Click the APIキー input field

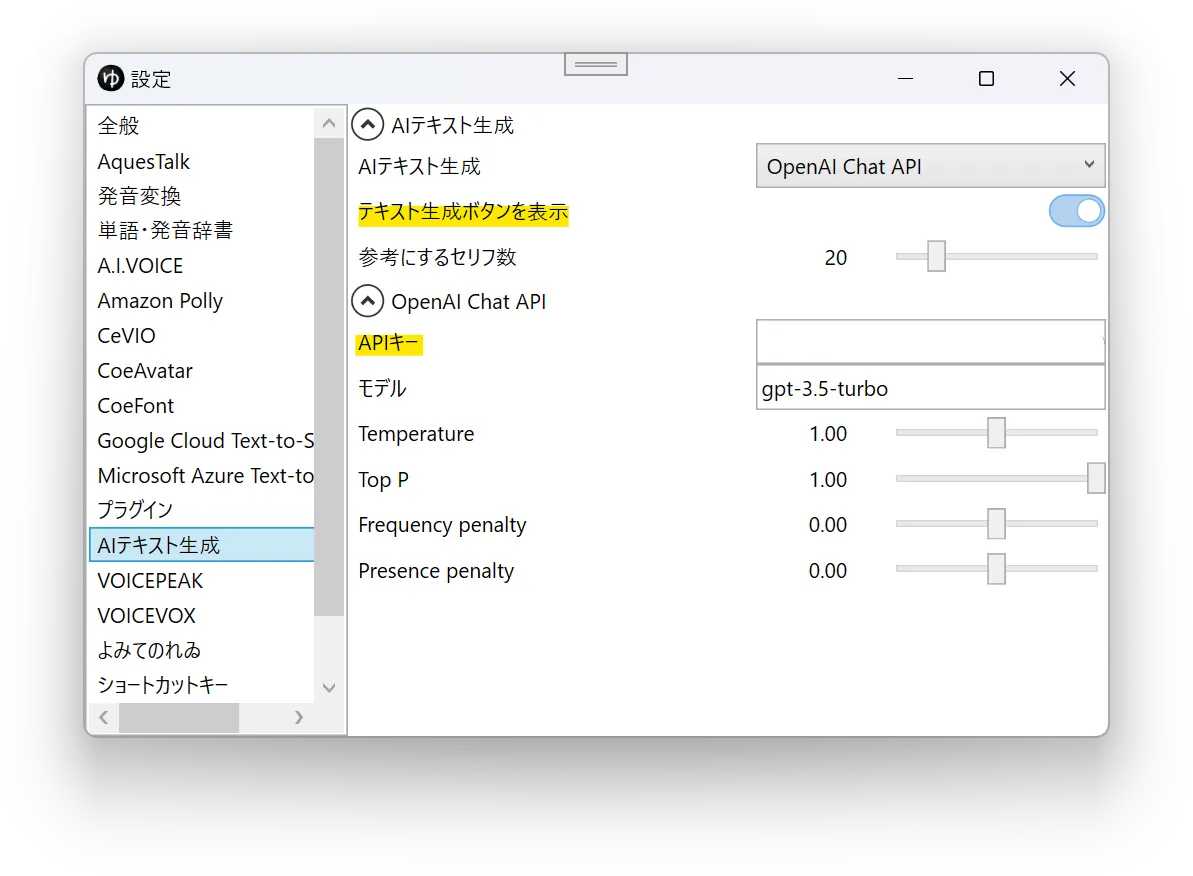[930, 342]
